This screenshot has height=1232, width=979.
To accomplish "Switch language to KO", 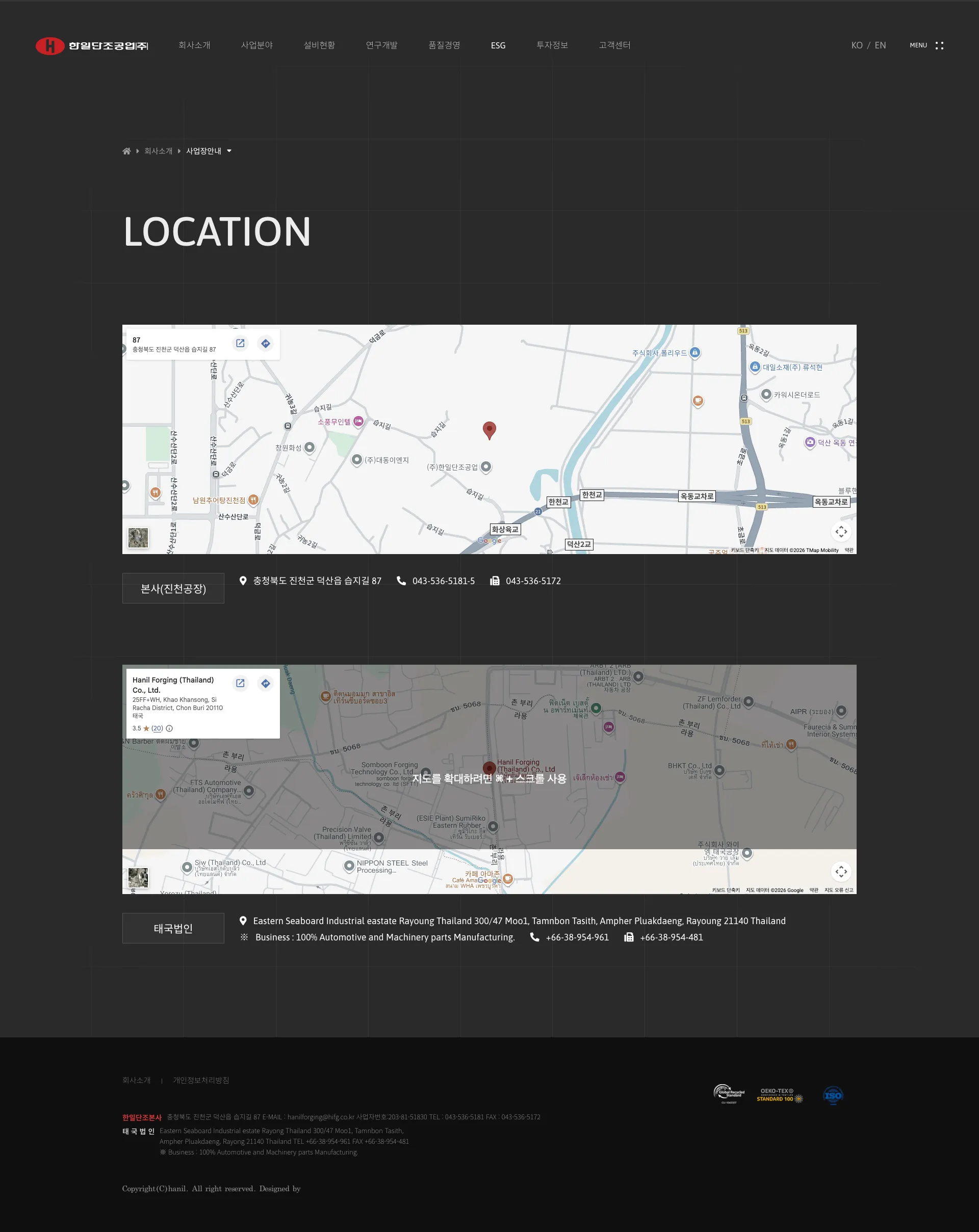I will 857,45.
